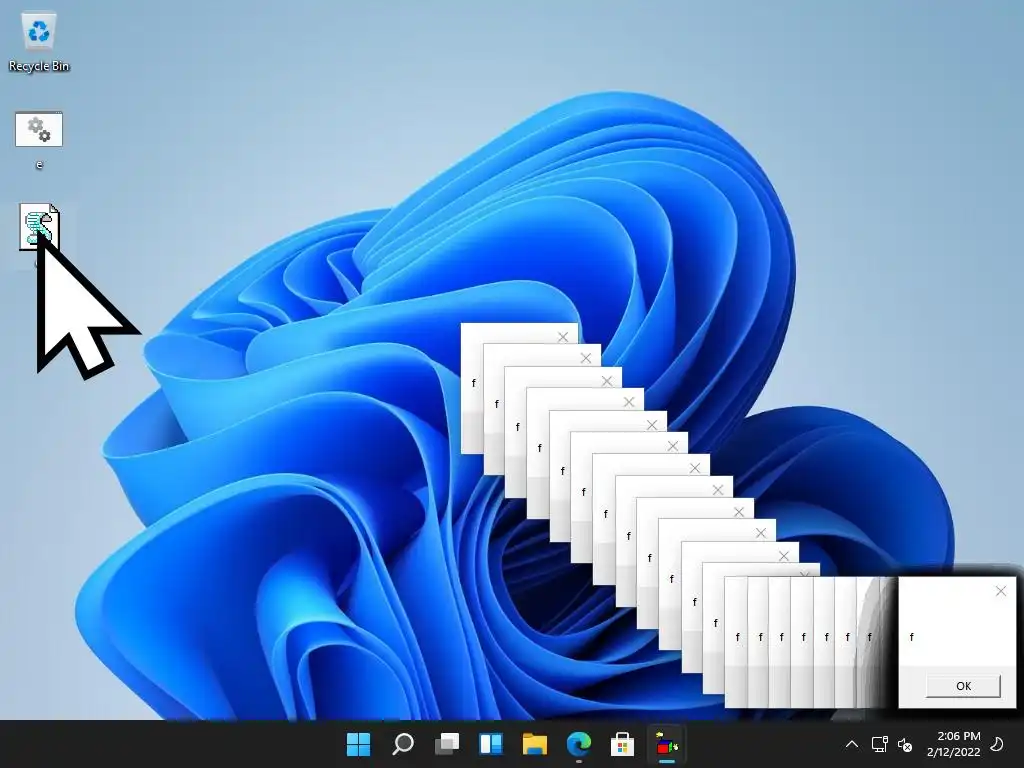Image resolution: width=1024 pixels, height=768 pixels.
Task: Close the topmost-left message box in cascade
Action: click(563, 337)
